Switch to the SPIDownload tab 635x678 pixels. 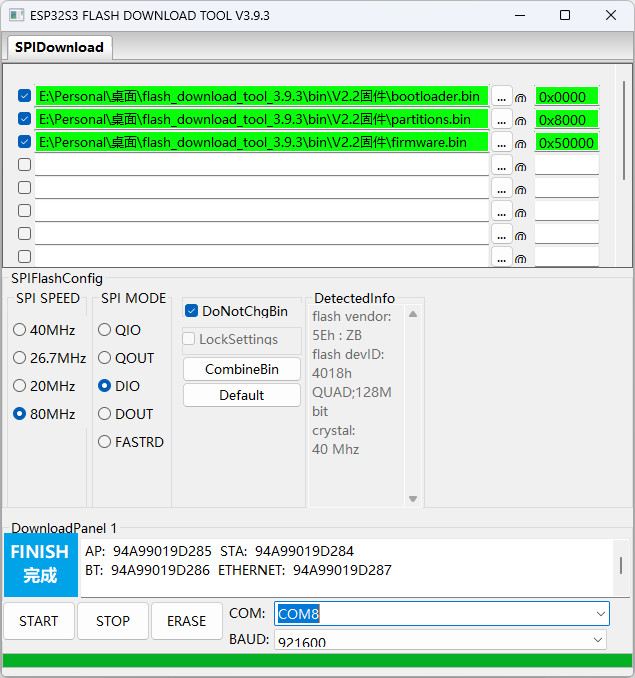[59, 47]
